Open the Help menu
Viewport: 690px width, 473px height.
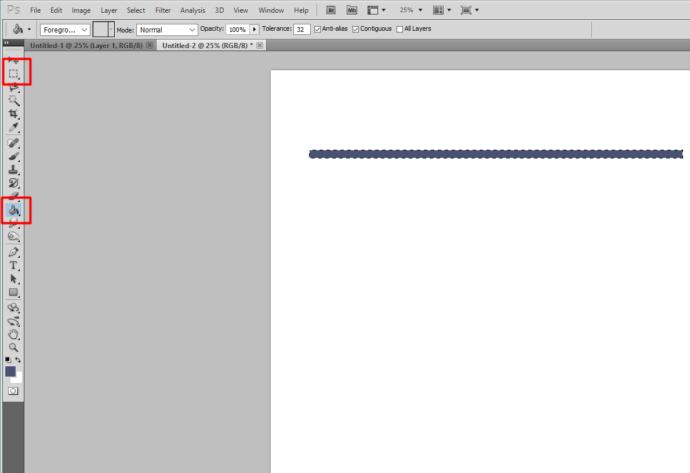pos(301,10)
